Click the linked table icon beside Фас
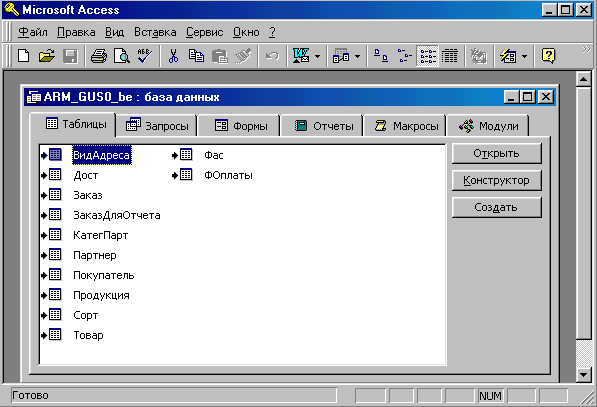The height and width of the screenshot is (407, 597). [182, 155]
